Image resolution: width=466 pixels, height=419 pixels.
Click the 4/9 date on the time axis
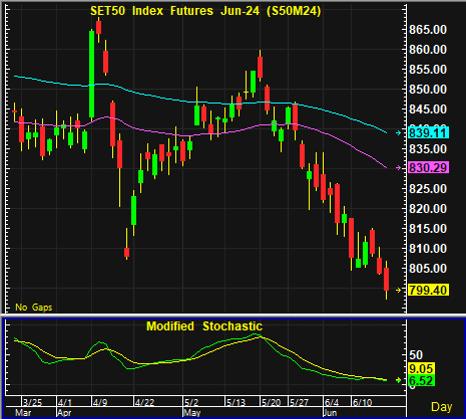(x=100, y=402)
